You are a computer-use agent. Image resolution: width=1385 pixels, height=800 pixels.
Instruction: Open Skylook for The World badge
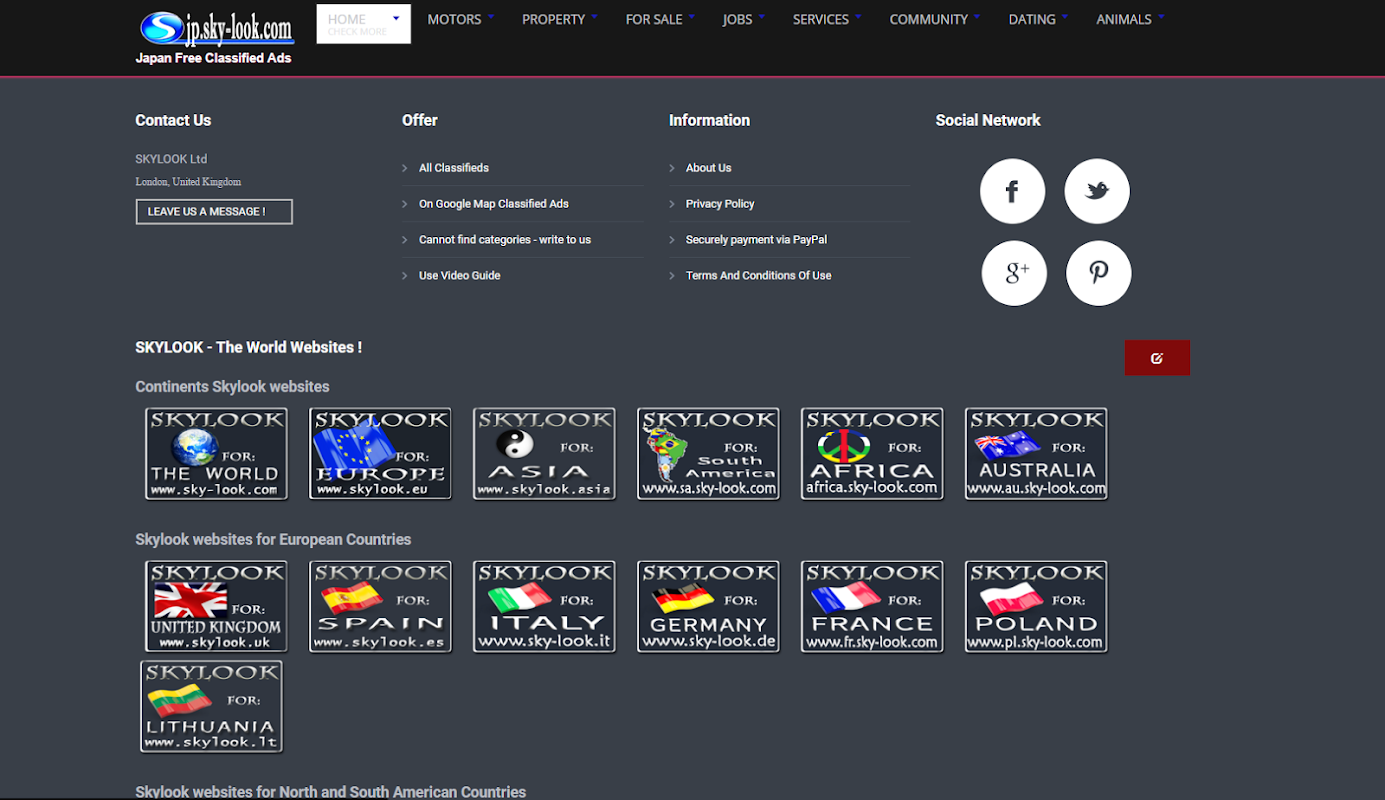216,453
